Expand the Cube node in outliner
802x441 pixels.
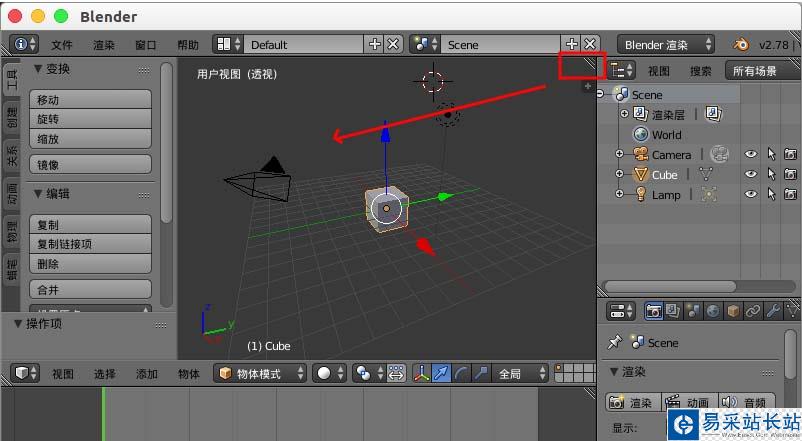coord(619,174)
